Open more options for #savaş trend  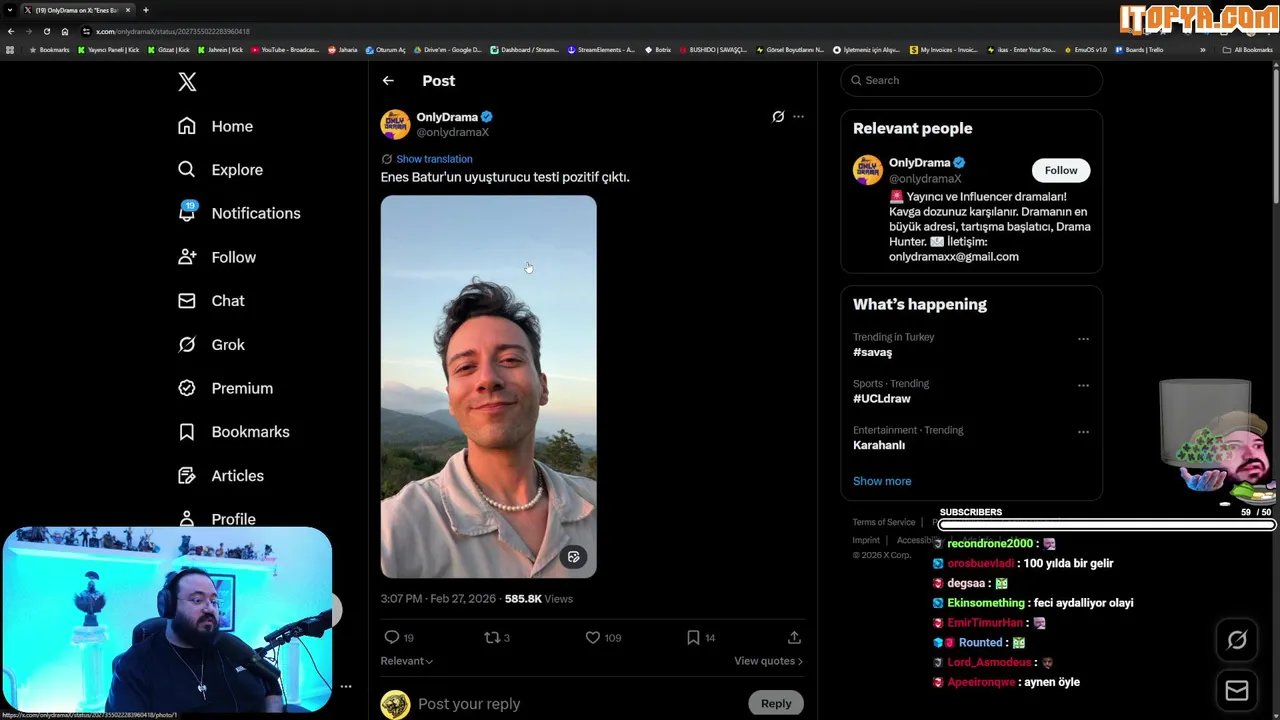pyautogui.click(x=1083, y=339)
